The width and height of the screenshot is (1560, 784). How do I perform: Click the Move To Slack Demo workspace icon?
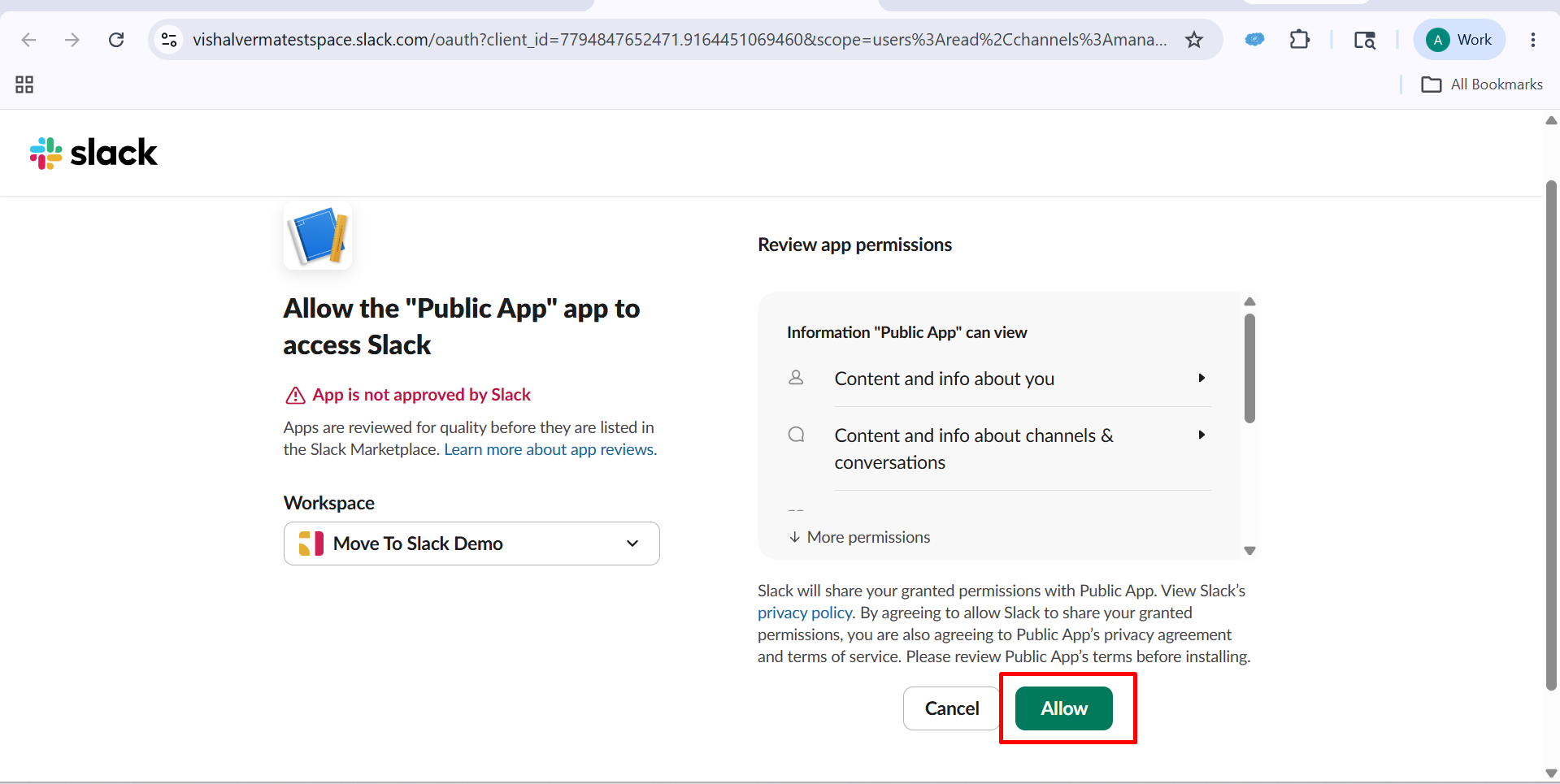[x=311, y=544]
